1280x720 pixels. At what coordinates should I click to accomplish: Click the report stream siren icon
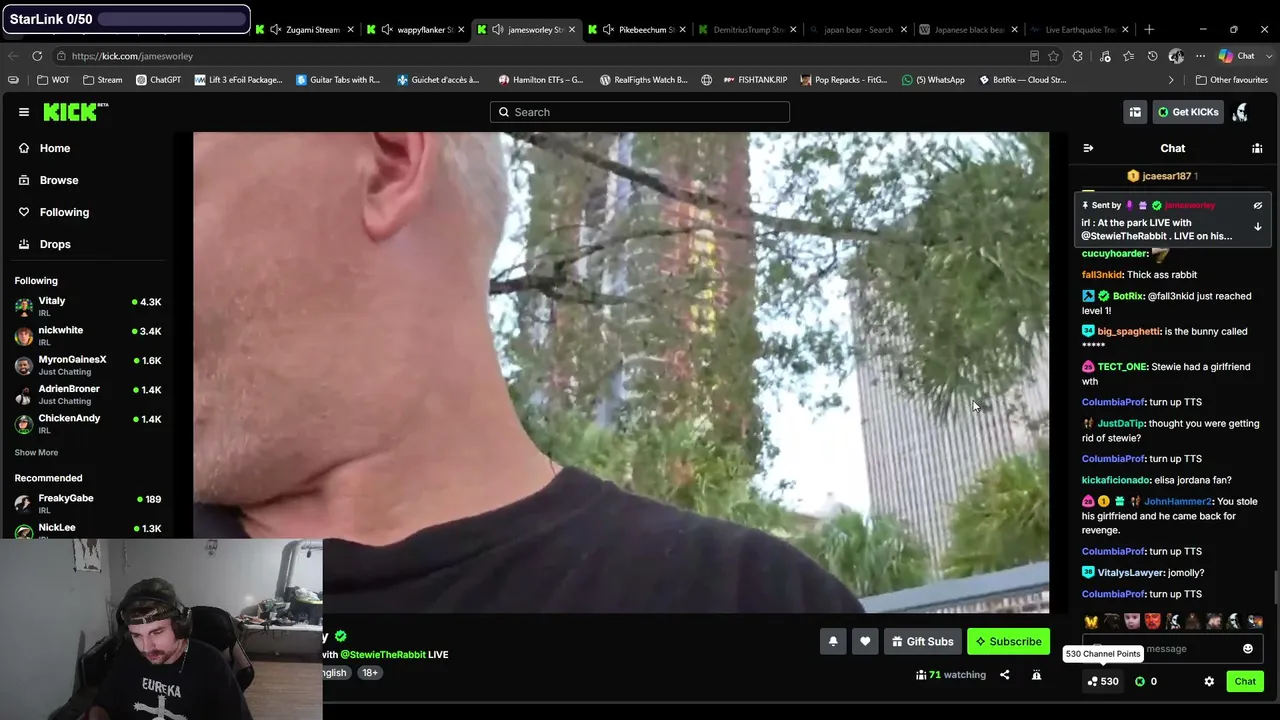click(x=1036, y=675)
